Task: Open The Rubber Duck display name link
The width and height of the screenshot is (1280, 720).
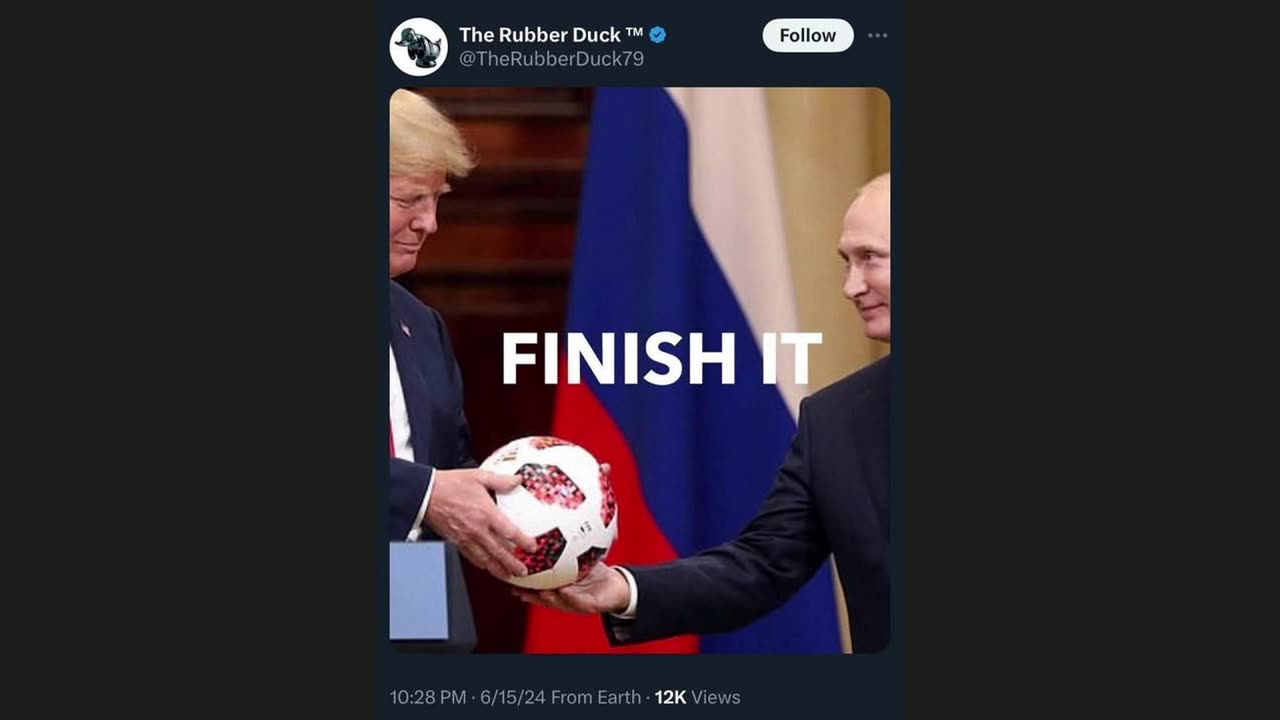Action: tap(551, 35)
